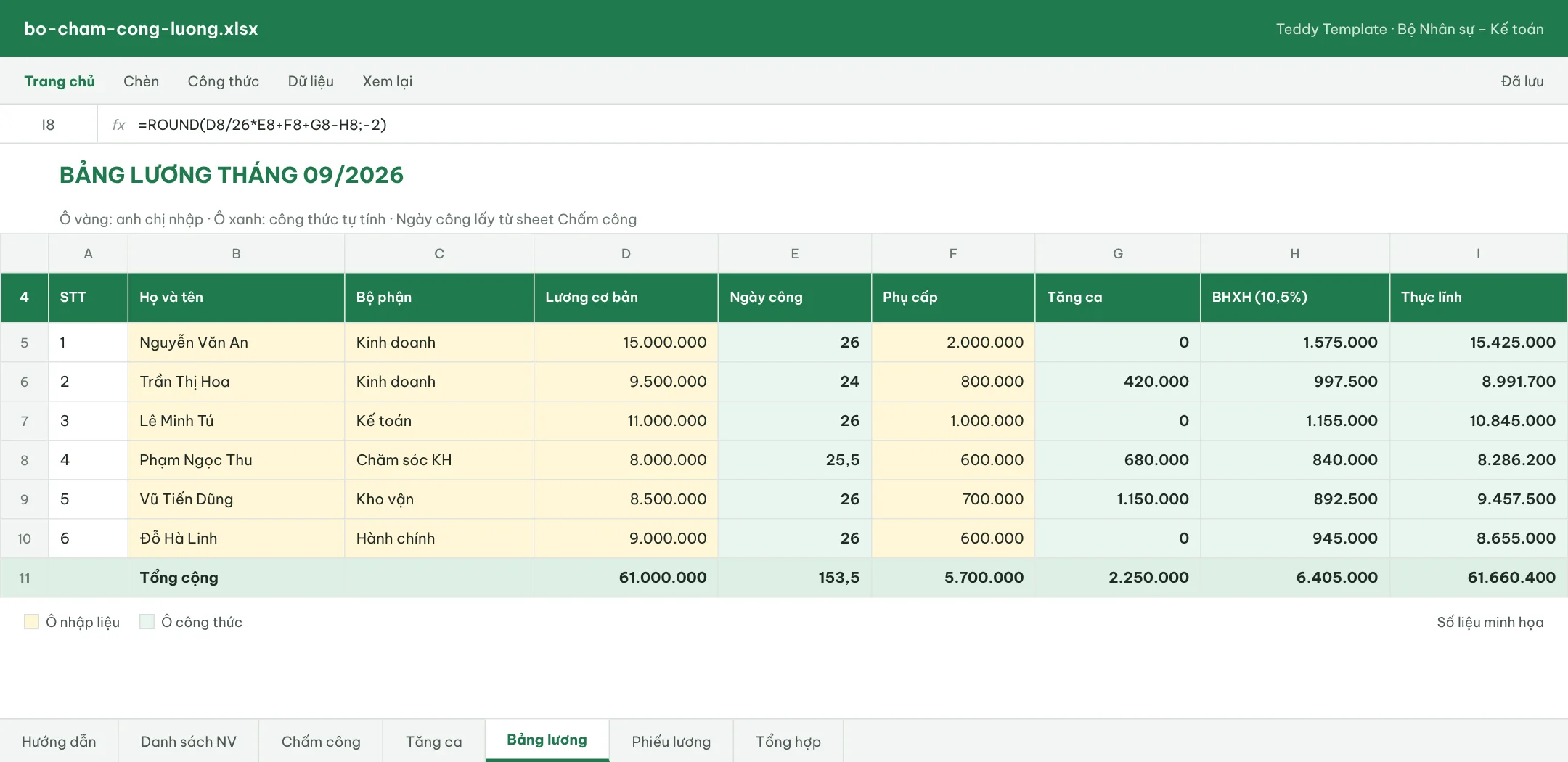1568x762 pixels.
Task: Click overtime amount 1.150.000
Action: (1118, 499)
